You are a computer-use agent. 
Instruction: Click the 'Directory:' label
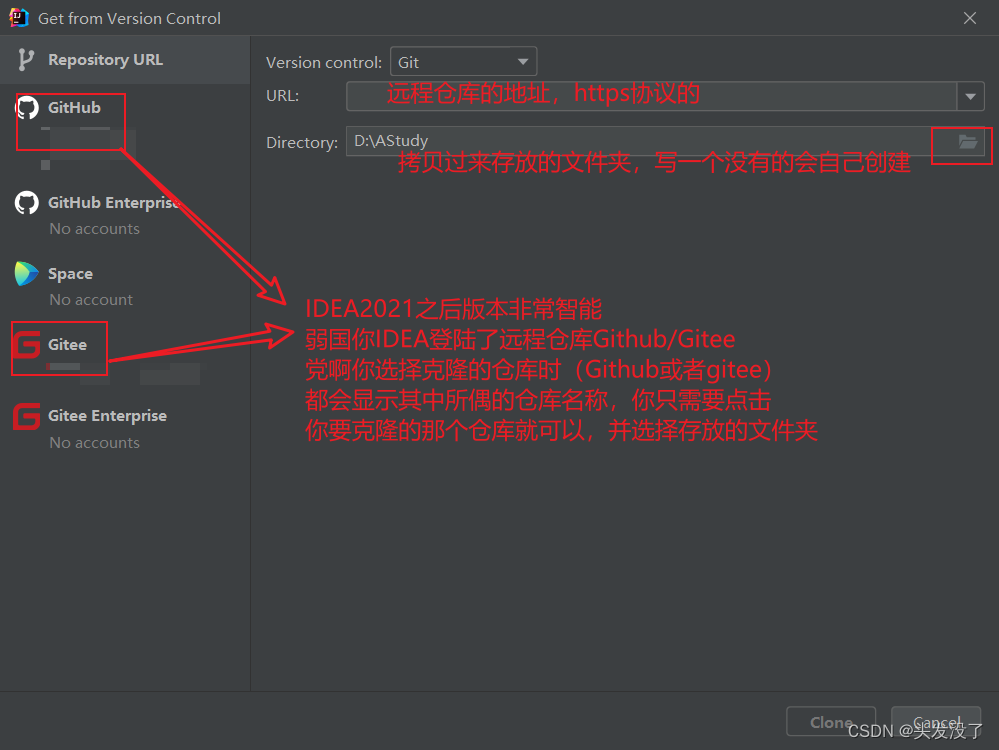point(302,143)
